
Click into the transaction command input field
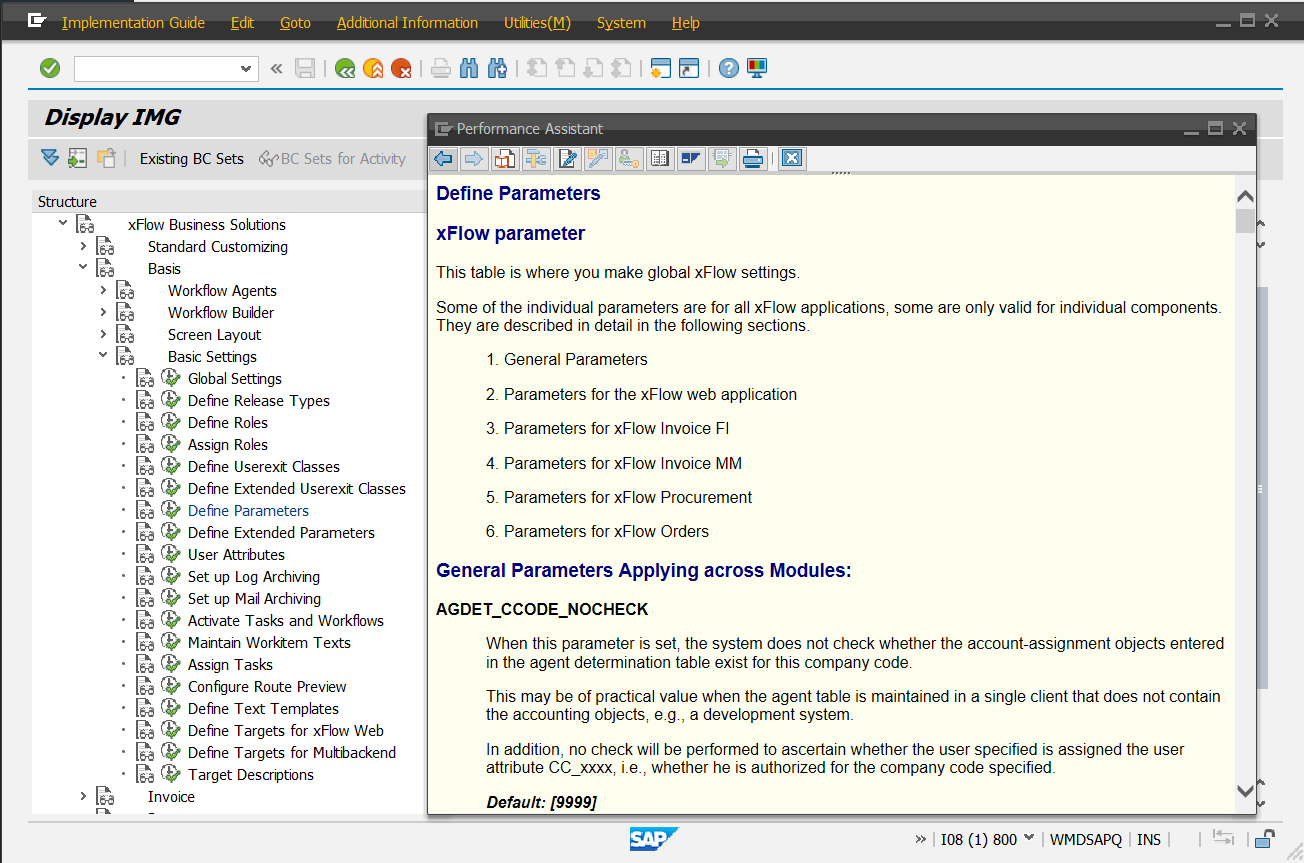point(155,68)
